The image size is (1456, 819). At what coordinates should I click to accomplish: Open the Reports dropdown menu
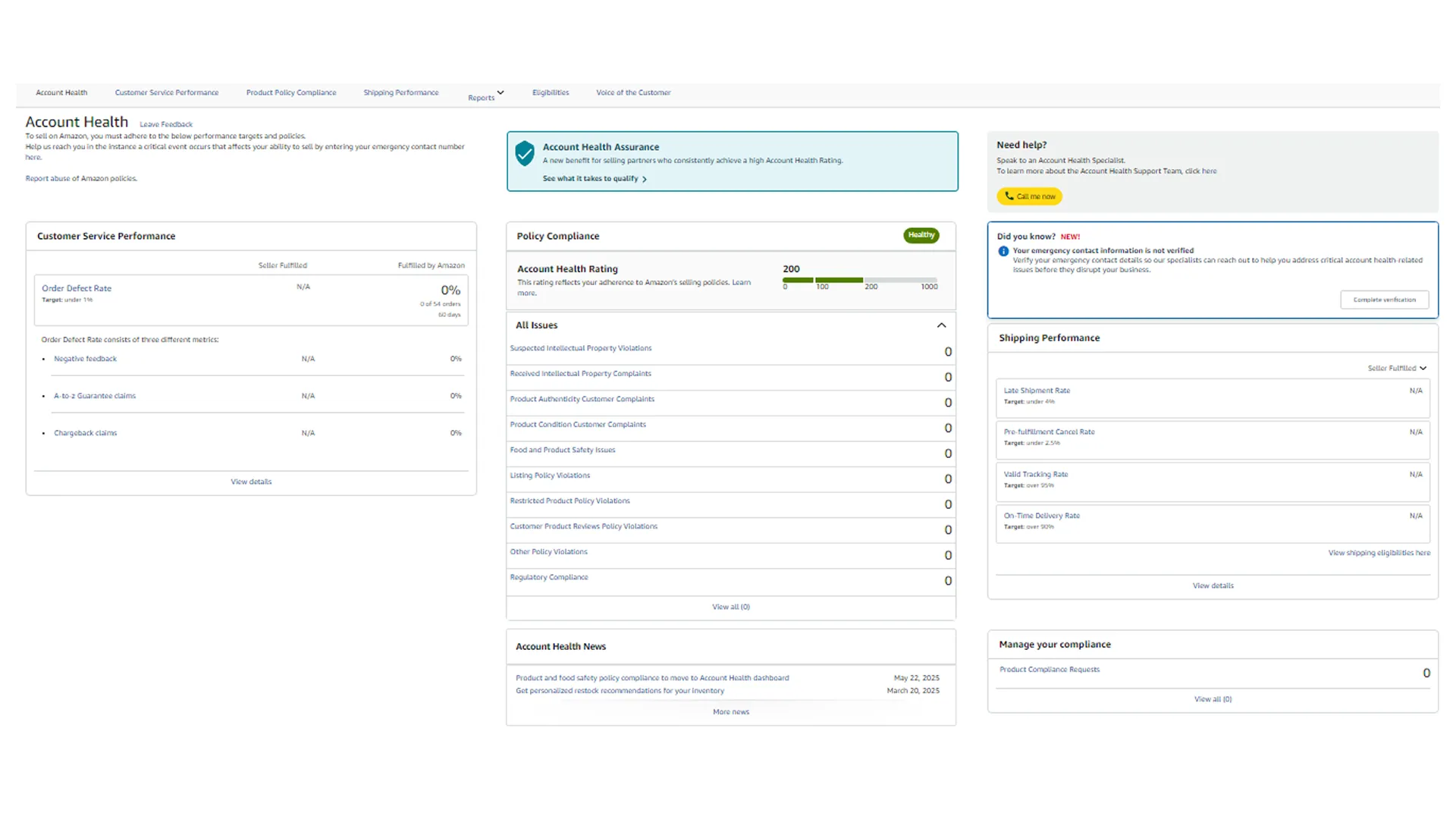pos(485,96)
